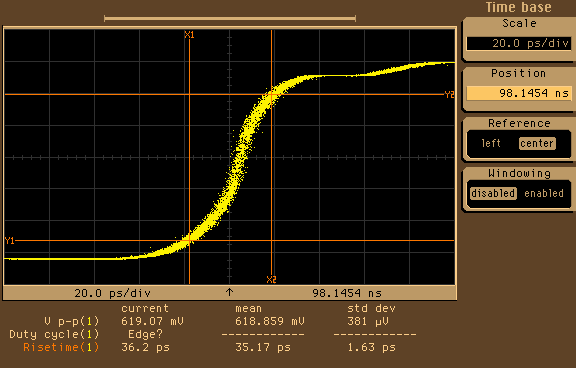Click the 20.0 ps/div readout below graph
The height and width of the screenshot is (368, 576).
pos(112,293)
